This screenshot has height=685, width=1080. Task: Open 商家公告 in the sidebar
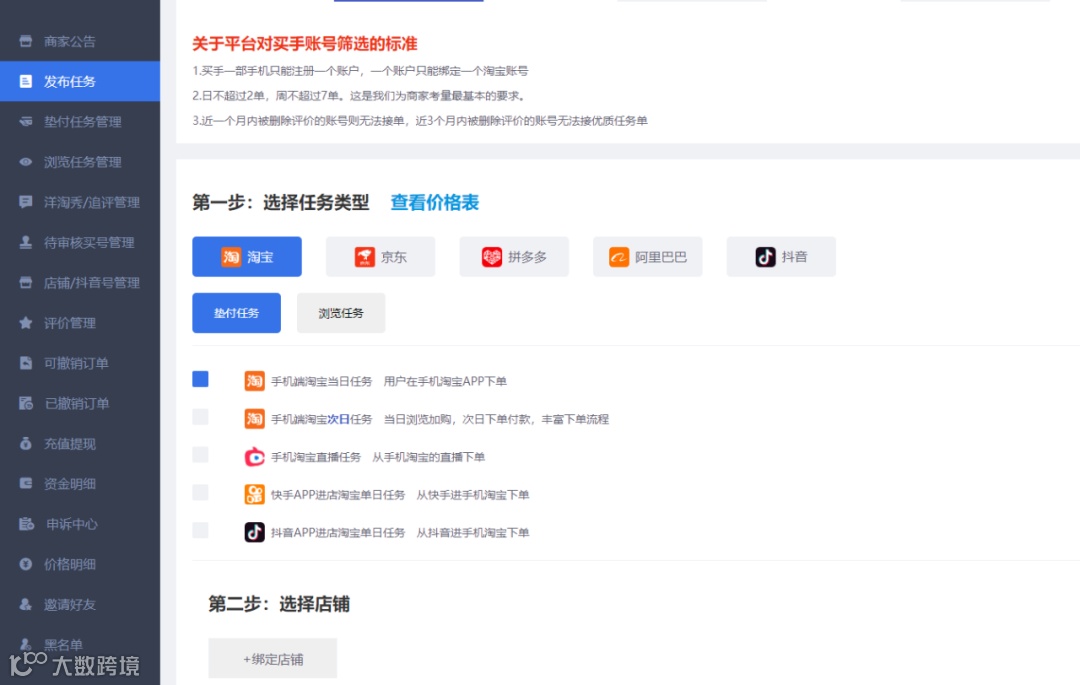[x=80, y=41]
